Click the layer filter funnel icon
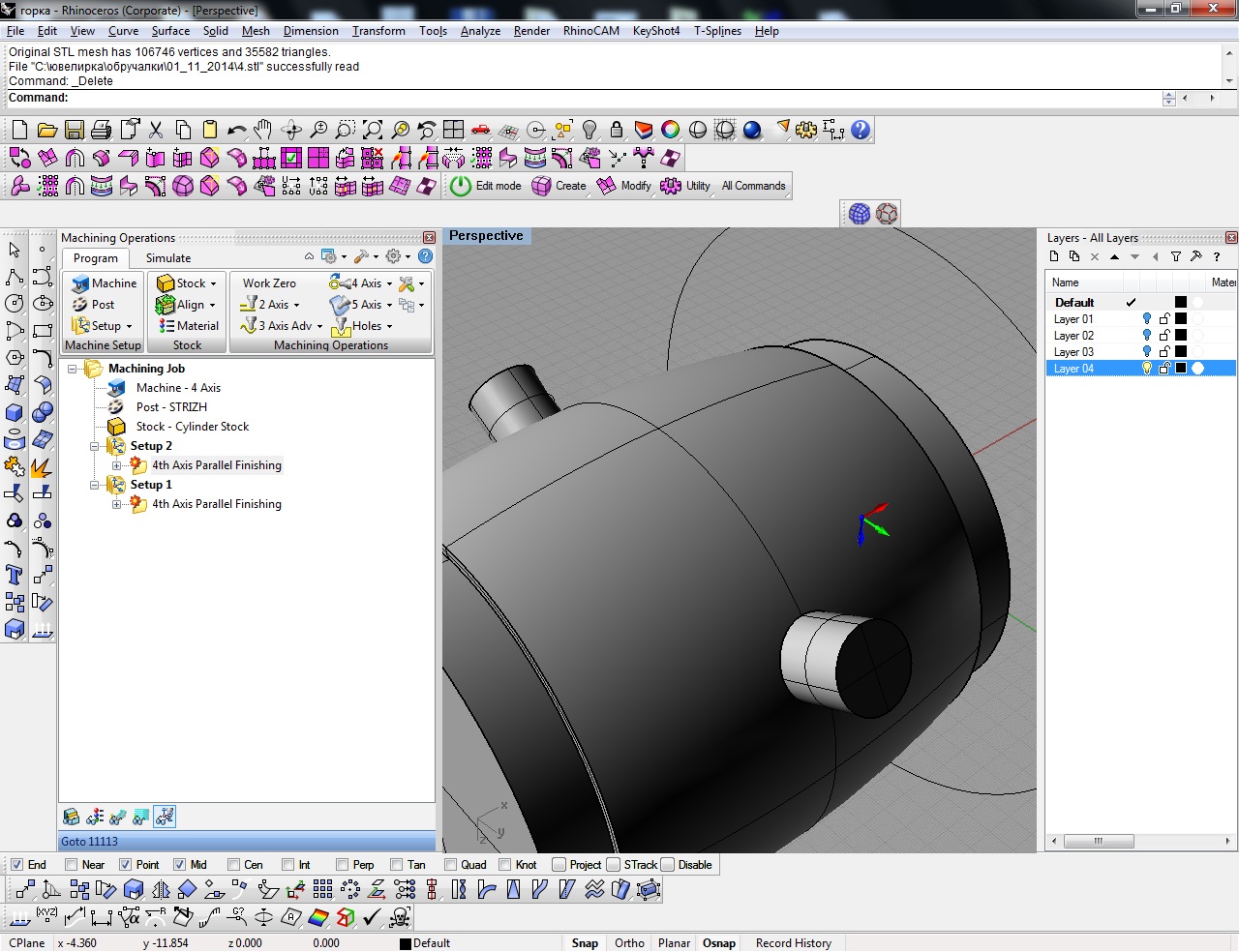This screenshot has height=952, width=1239. click(1175, 256)
